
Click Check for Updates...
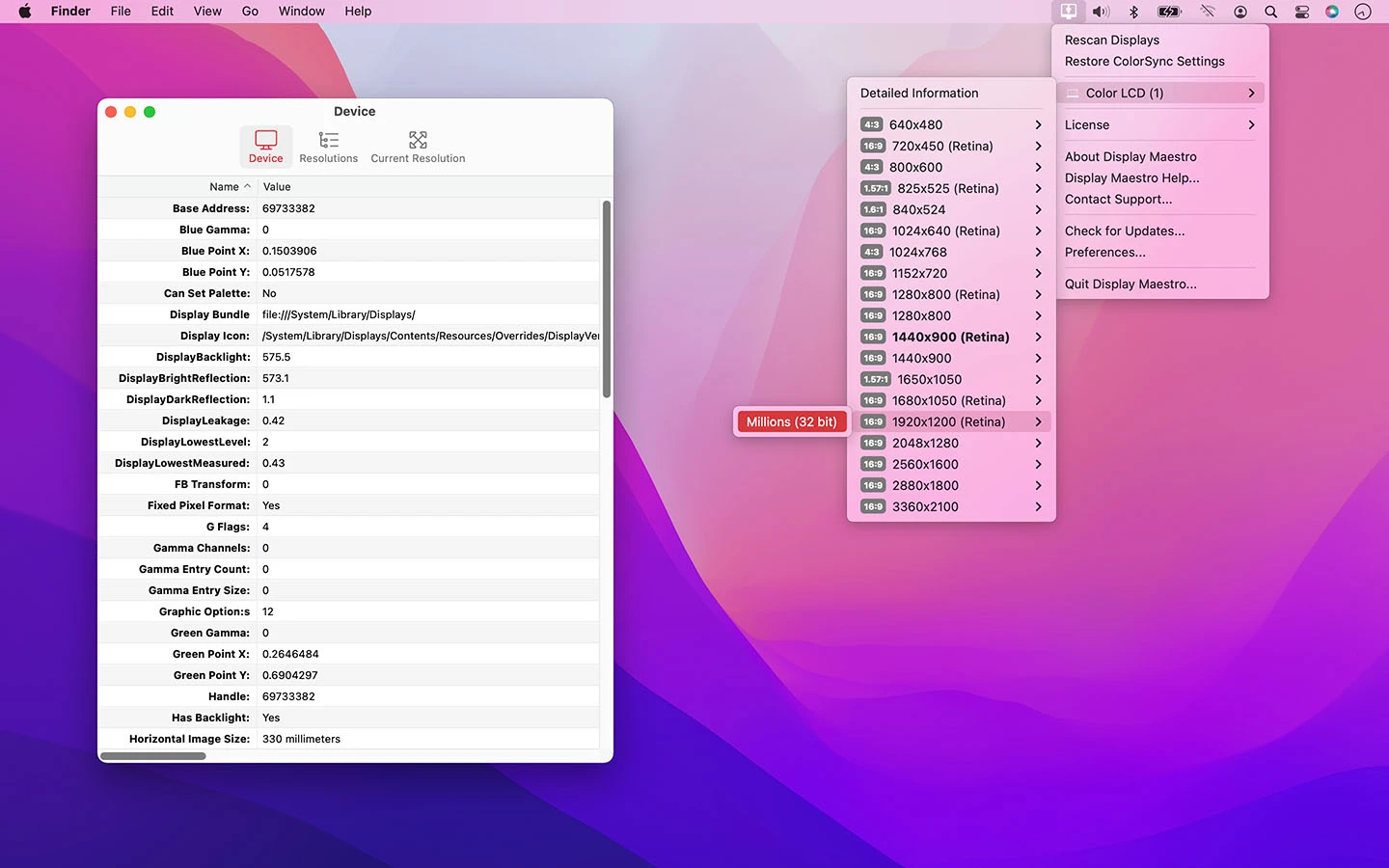[1124, 231]
